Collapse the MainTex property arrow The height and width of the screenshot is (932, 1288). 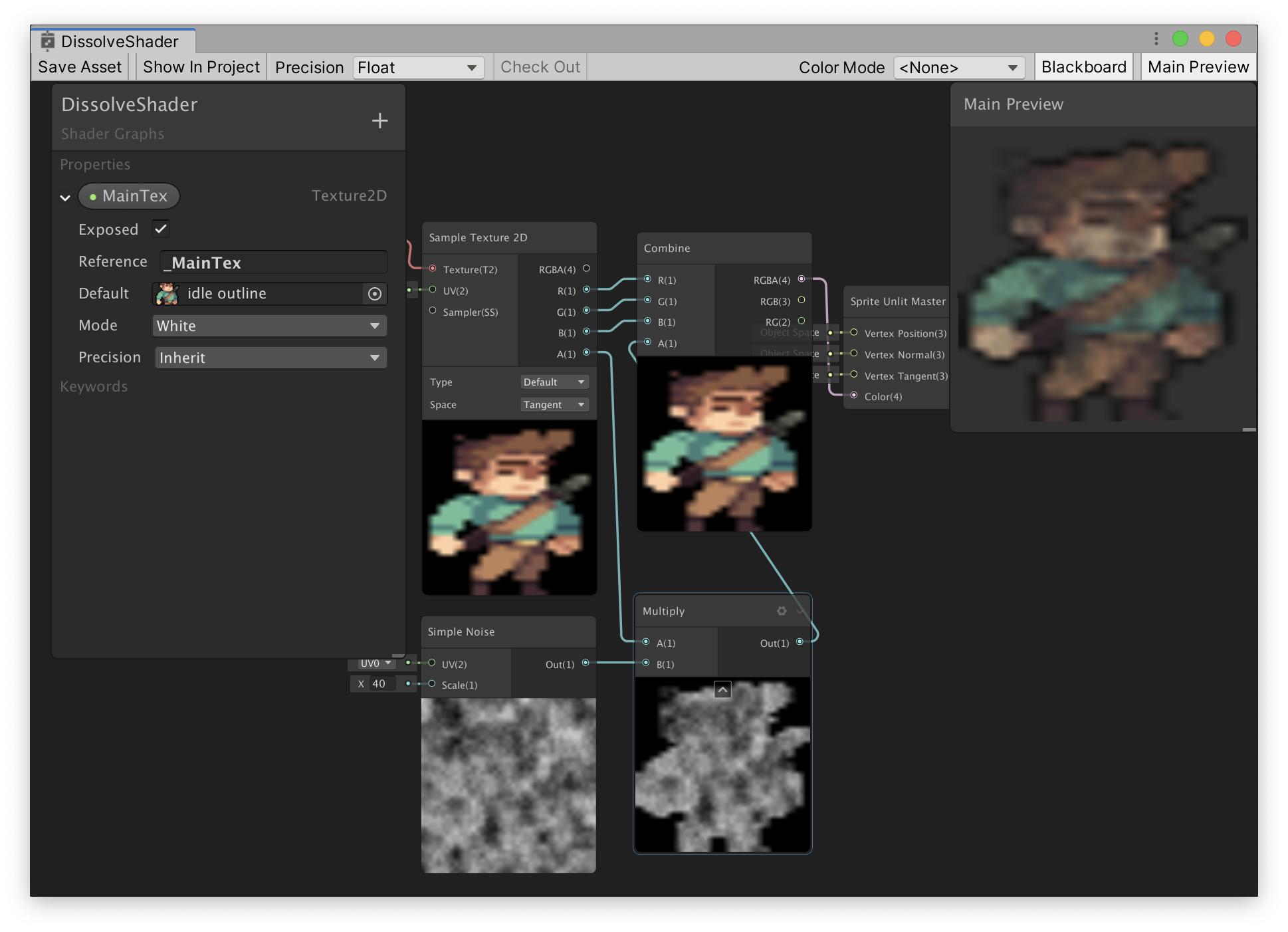tap(65, 197)
